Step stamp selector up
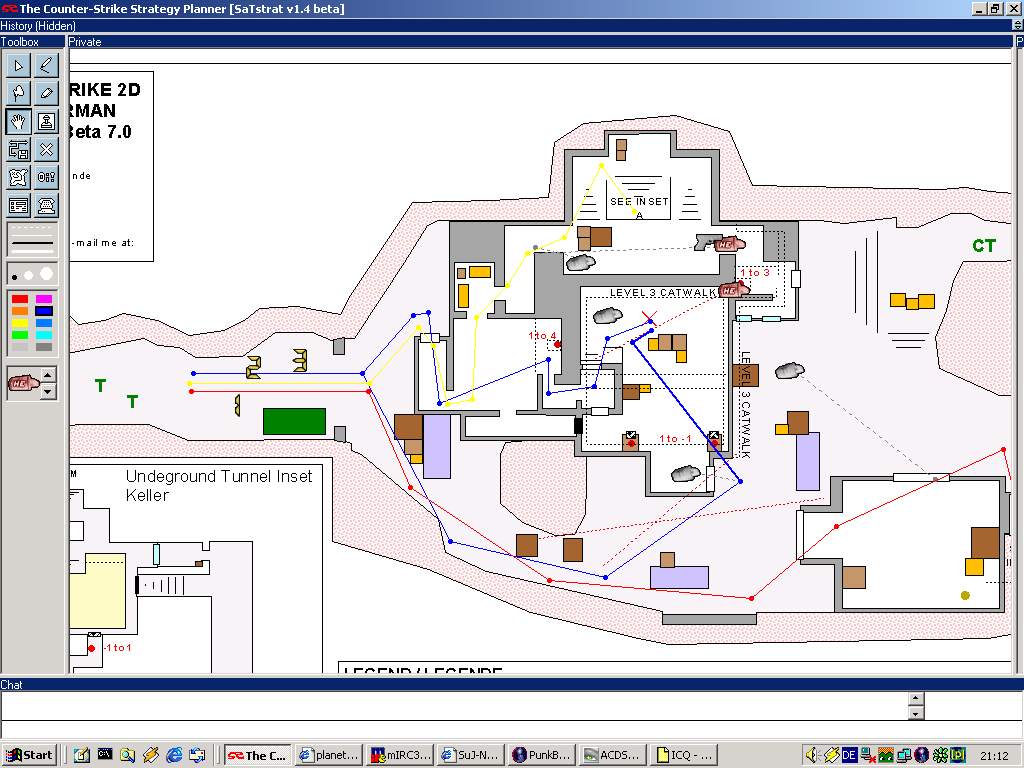Viewport: 1024px width, 768px height. [48, 375]
